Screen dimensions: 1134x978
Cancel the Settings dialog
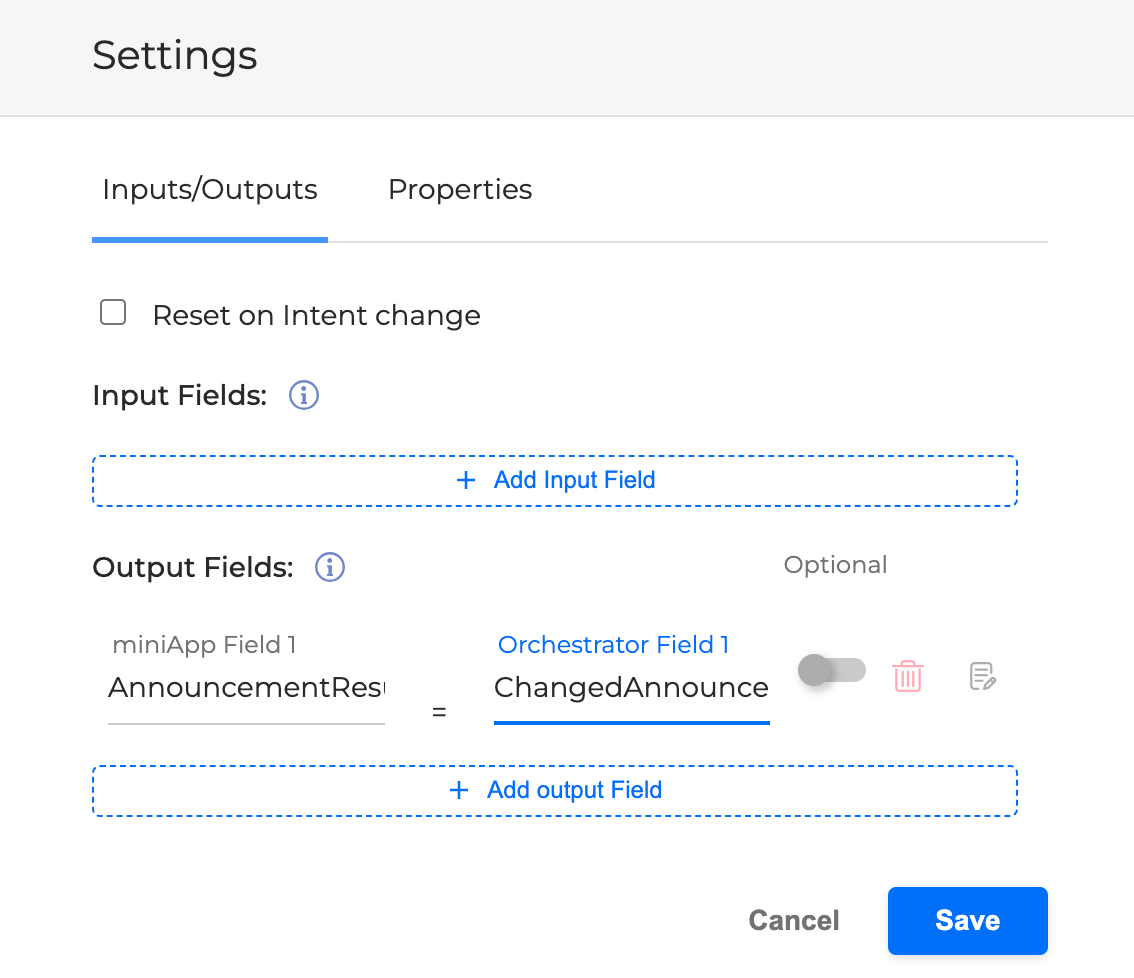pos(794,921)
